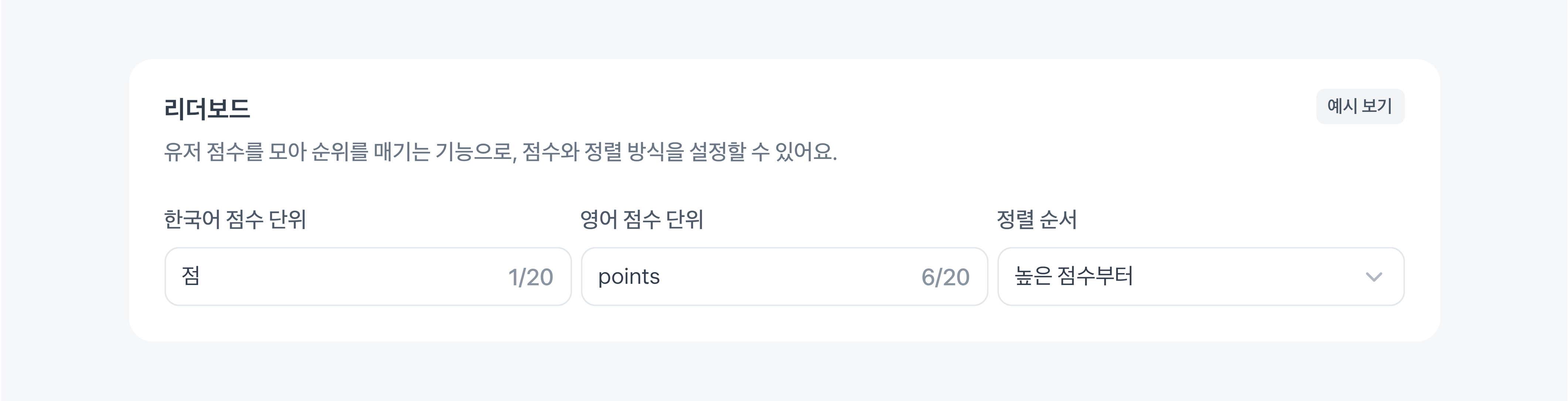Click the 6/20 character counter
Screen dimensions: 1568x401
click(945, 278)
